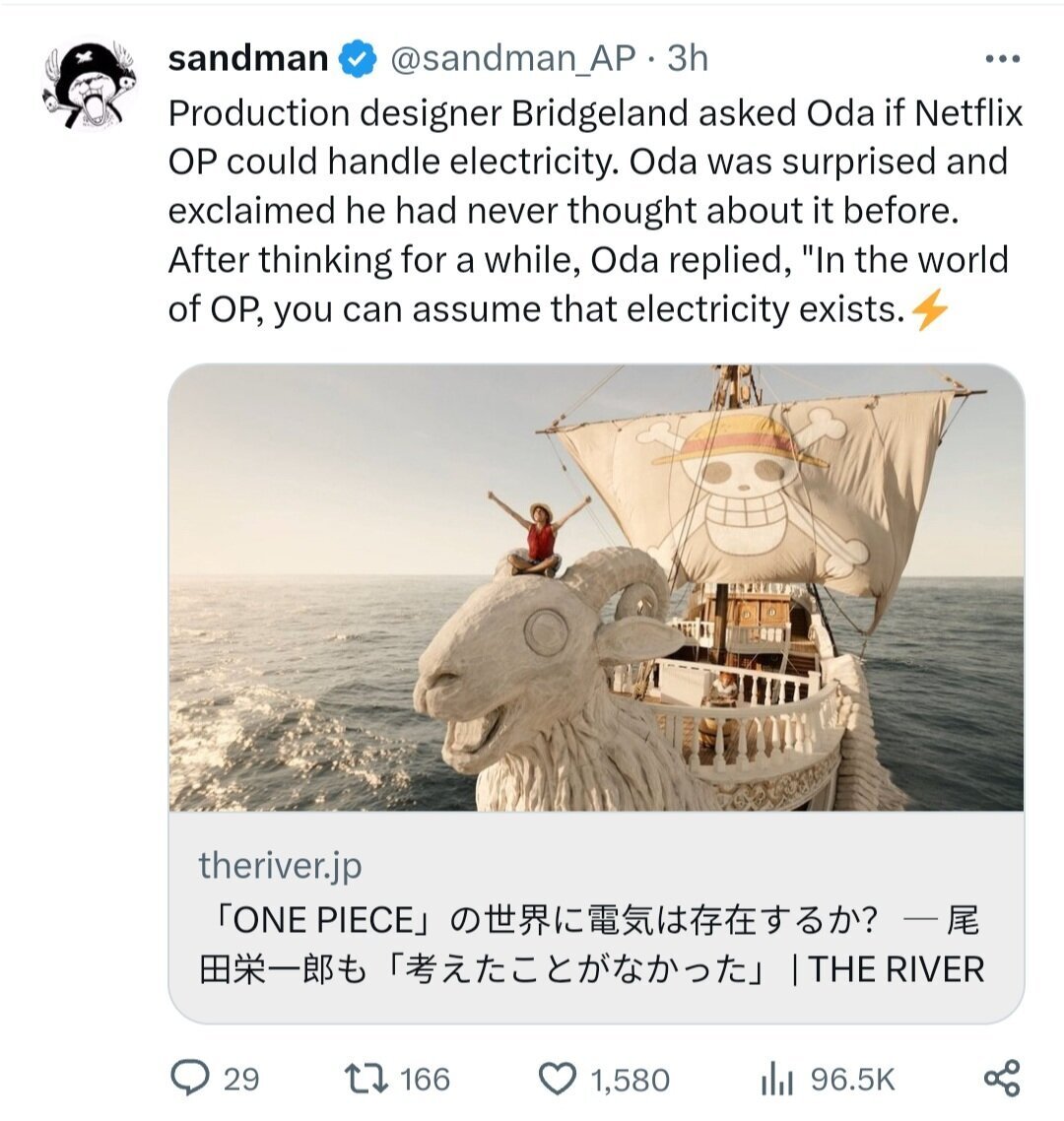Click the repost count 166
The height and width of the screenshot is (1121, 1064).
(425, 1080)
